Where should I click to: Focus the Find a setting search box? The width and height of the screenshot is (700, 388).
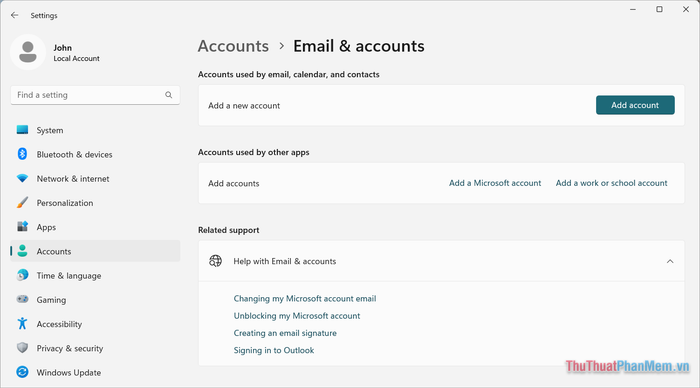click(95, 95)
